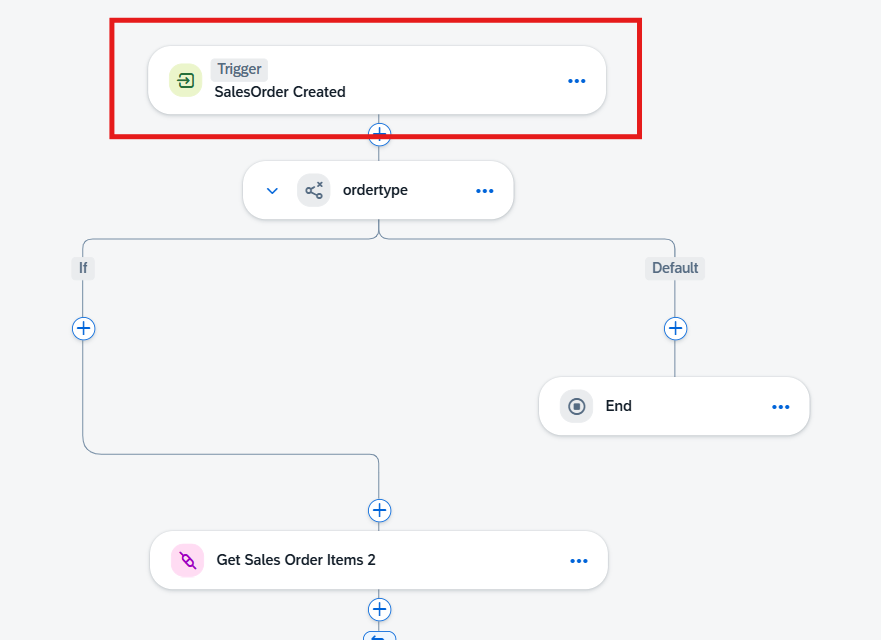The image size is (881, 640).
Task: Click the ordertype condition branch icon
Action: tap(314, 190)
